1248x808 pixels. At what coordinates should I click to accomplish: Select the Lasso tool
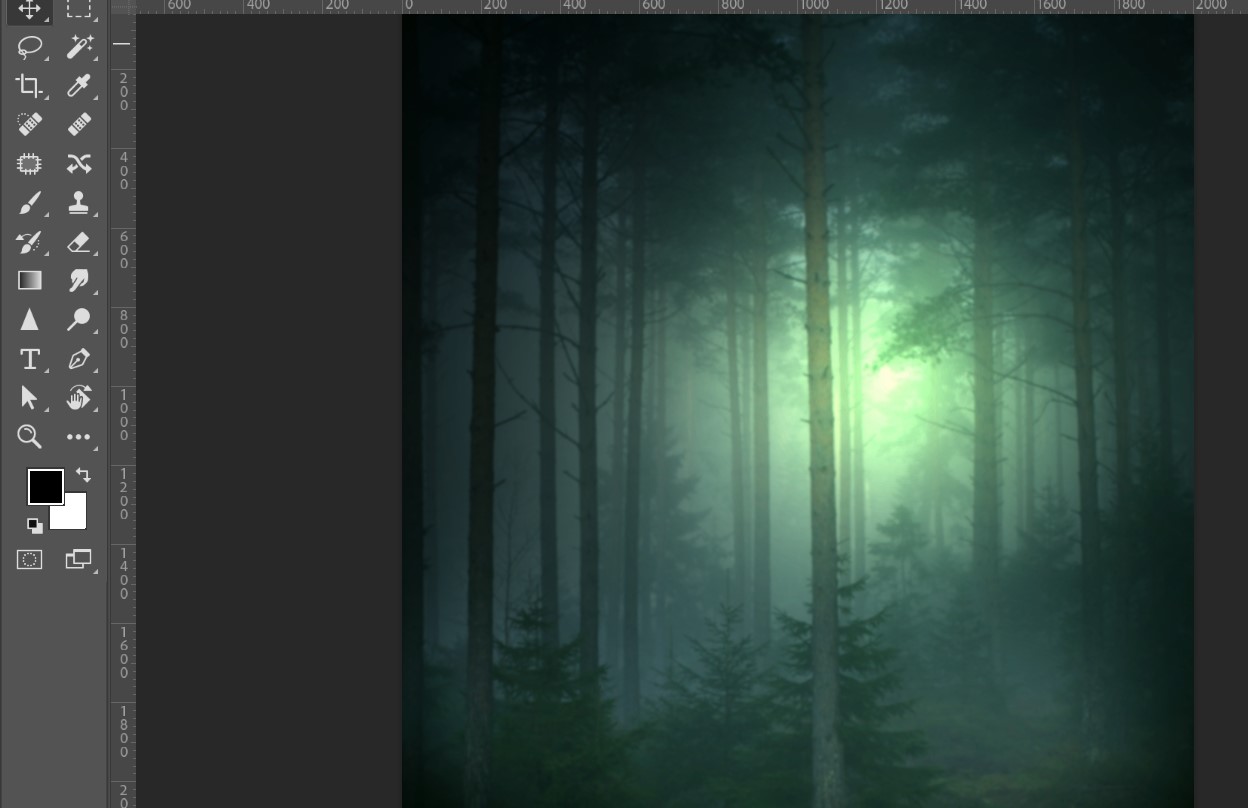click(x=29, y=46)
